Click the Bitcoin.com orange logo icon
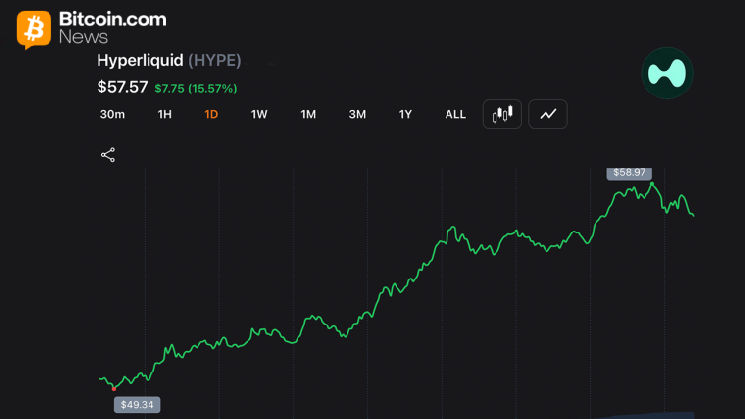This screenshot has width=745, height=419. pyautogui.click(x=34, y=29)
